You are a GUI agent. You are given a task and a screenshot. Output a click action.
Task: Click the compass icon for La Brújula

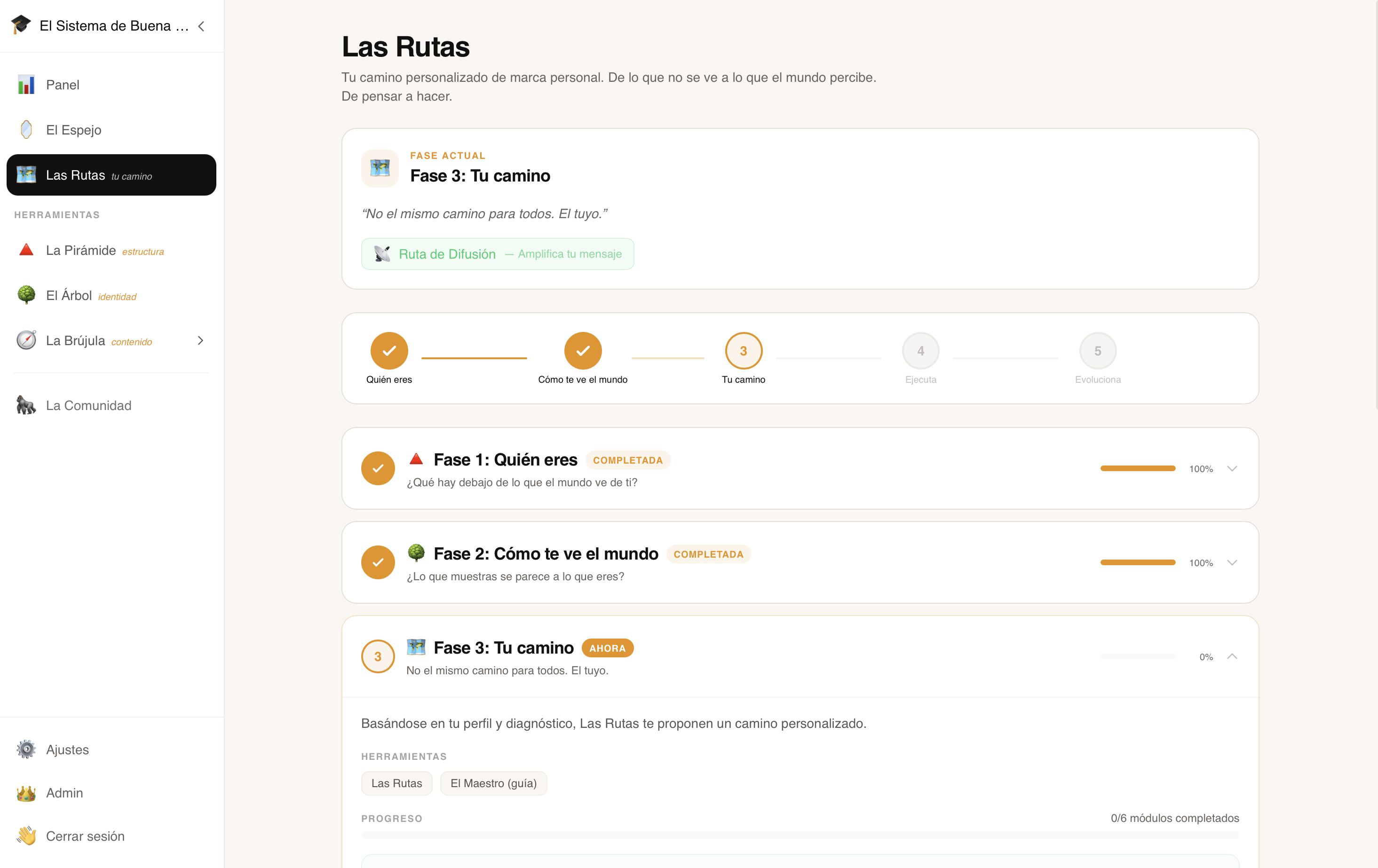[x=26, y=340]
